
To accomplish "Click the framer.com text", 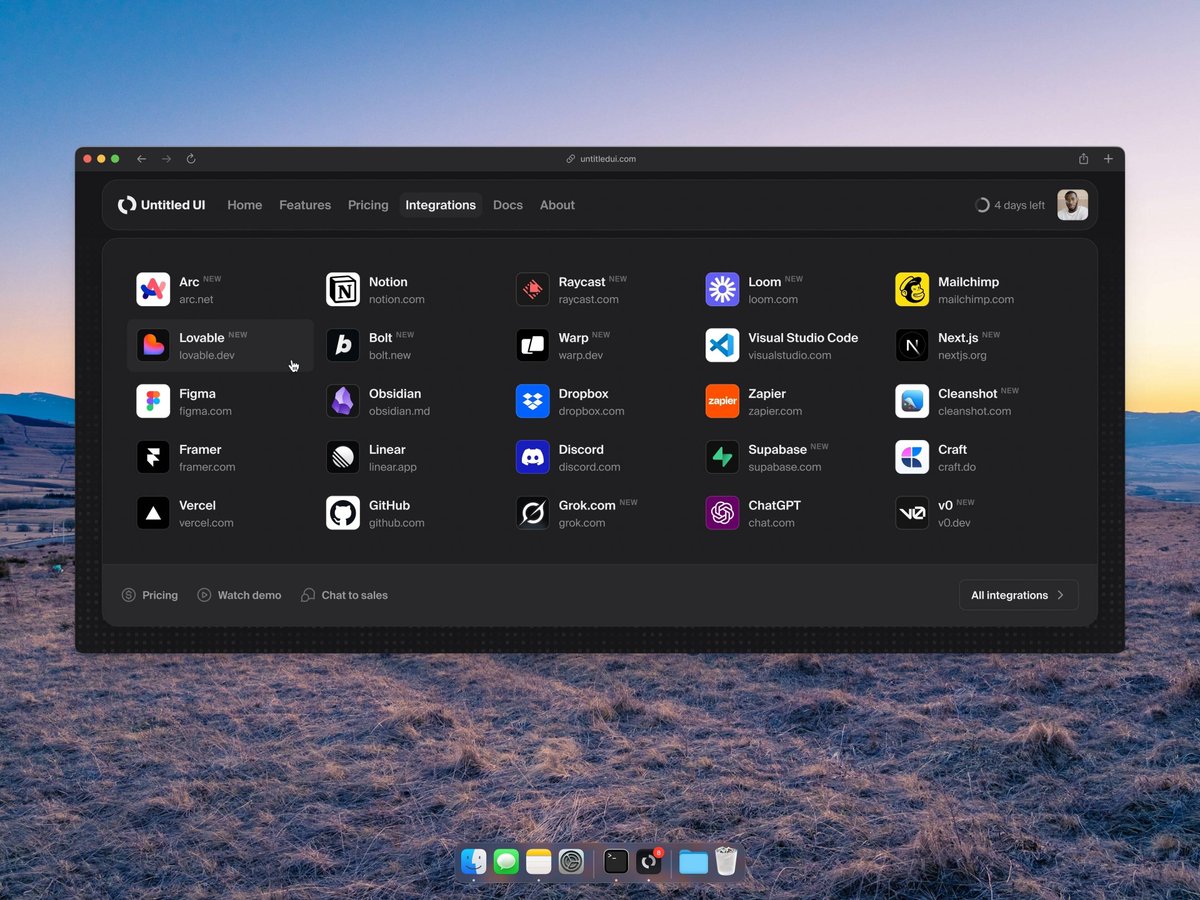I will coord(207,467).
